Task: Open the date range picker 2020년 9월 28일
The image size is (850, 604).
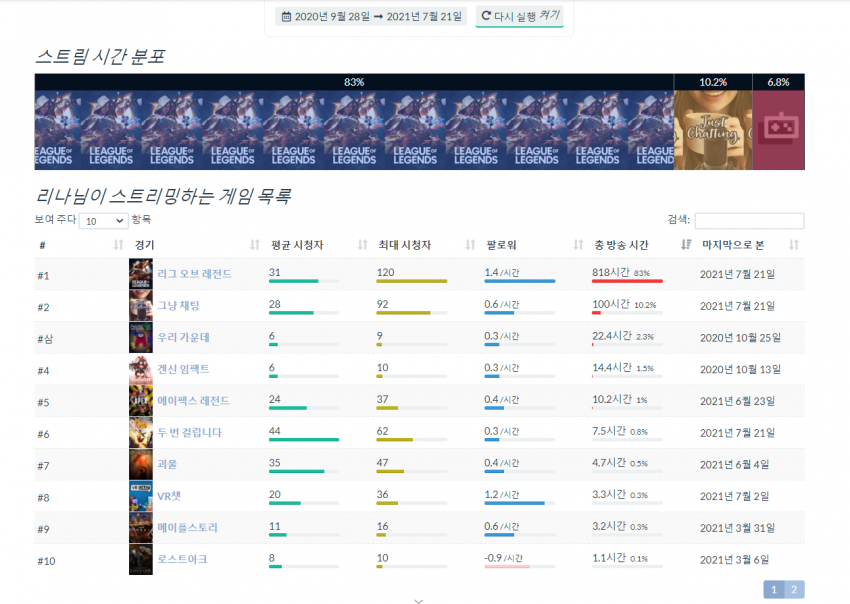Action: click(x=371, y=17)
